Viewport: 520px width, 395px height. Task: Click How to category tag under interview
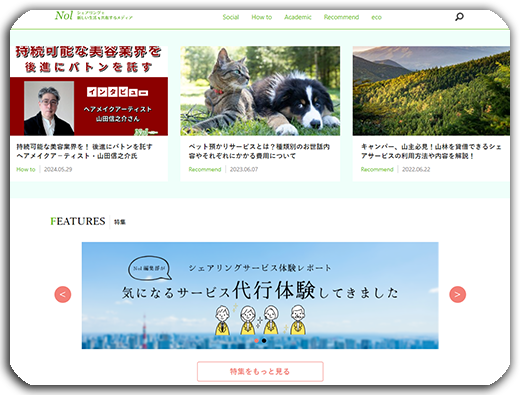(x=26, y=169)
